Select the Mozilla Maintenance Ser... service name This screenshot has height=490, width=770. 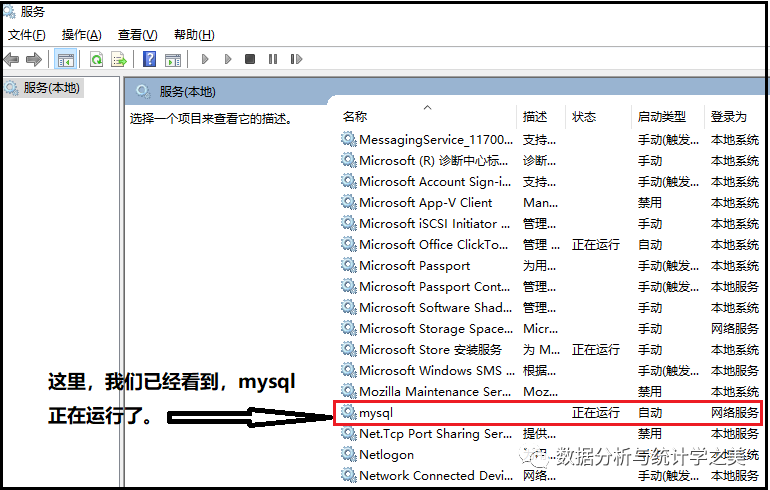click(435, 391)
